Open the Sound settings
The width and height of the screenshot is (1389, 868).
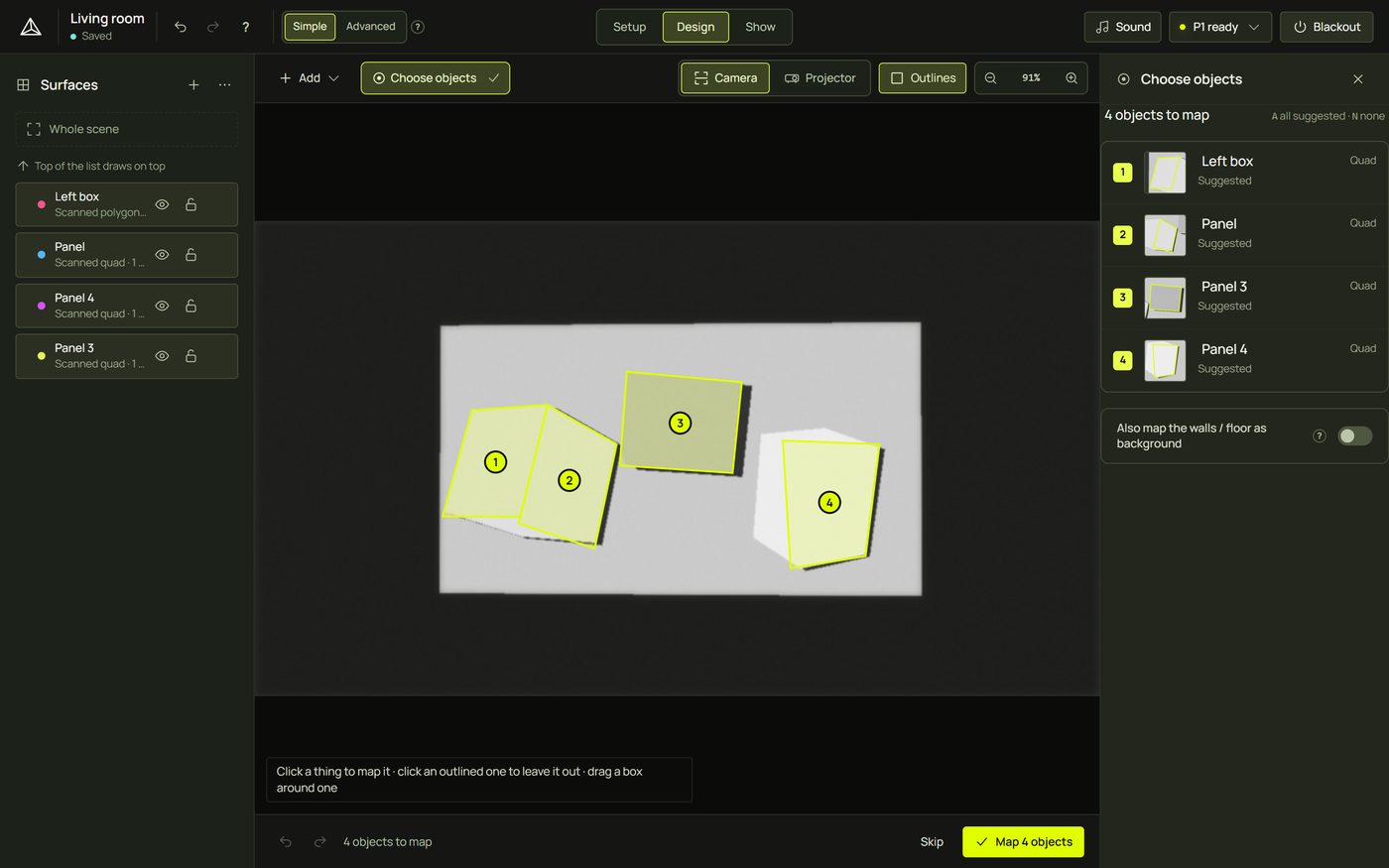click(x=1123, y=27)
